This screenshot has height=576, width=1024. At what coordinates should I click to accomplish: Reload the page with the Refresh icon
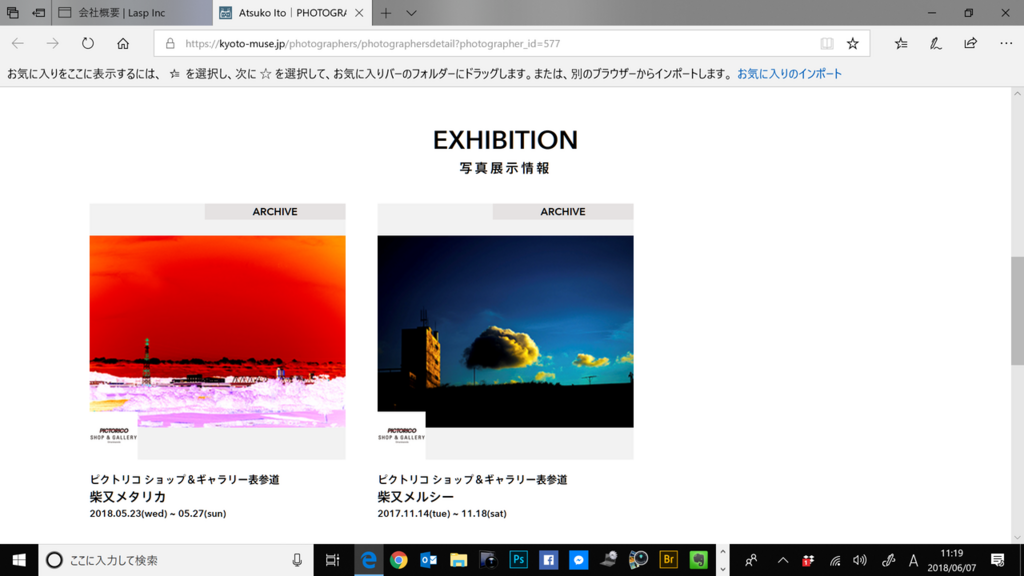point(88,44)
